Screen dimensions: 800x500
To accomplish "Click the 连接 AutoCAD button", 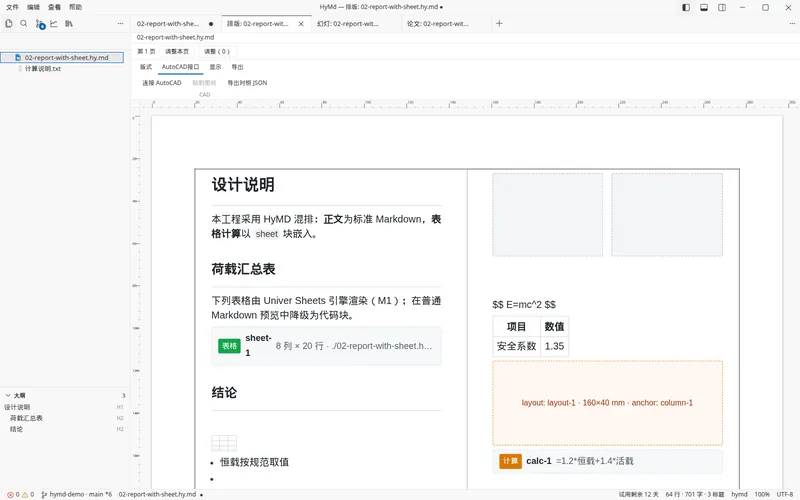I will pos(162,83).
